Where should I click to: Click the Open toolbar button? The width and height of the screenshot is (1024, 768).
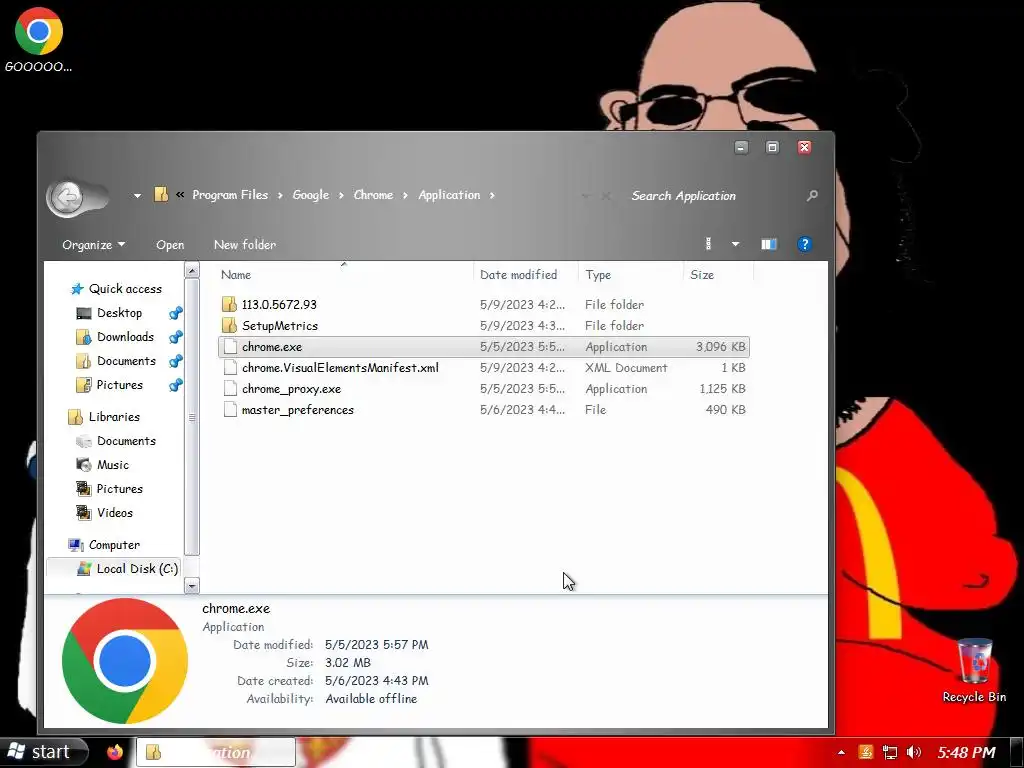click(170, 245)
